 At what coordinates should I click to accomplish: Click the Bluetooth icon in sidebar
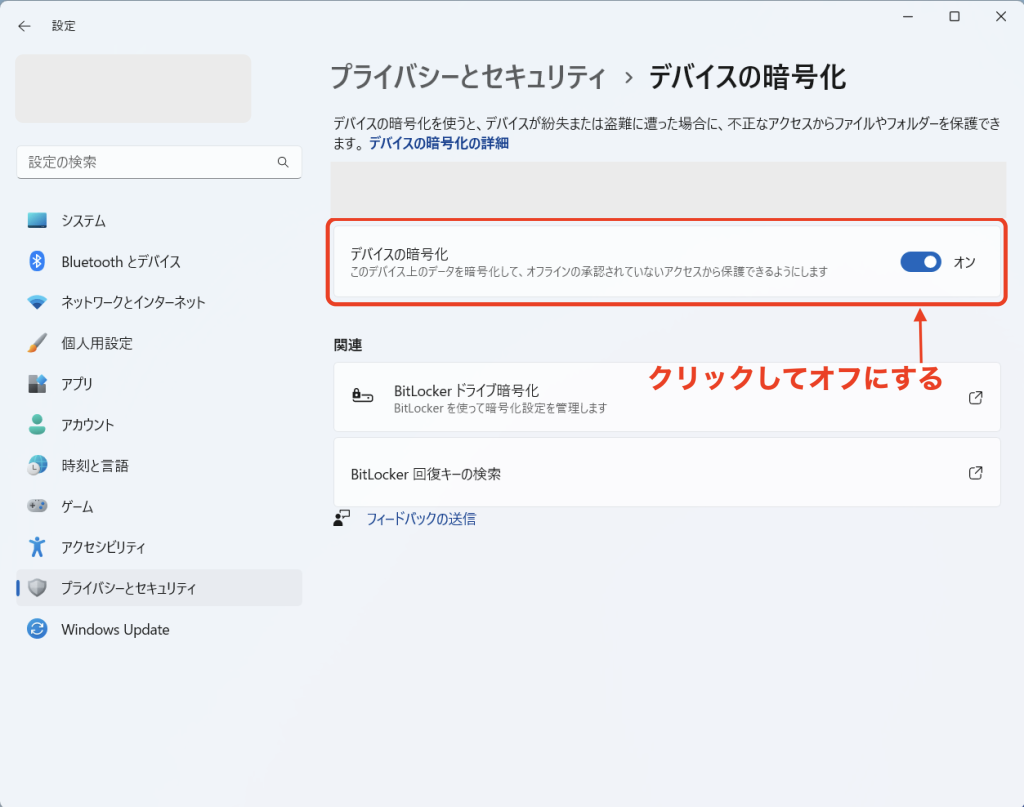37,261
